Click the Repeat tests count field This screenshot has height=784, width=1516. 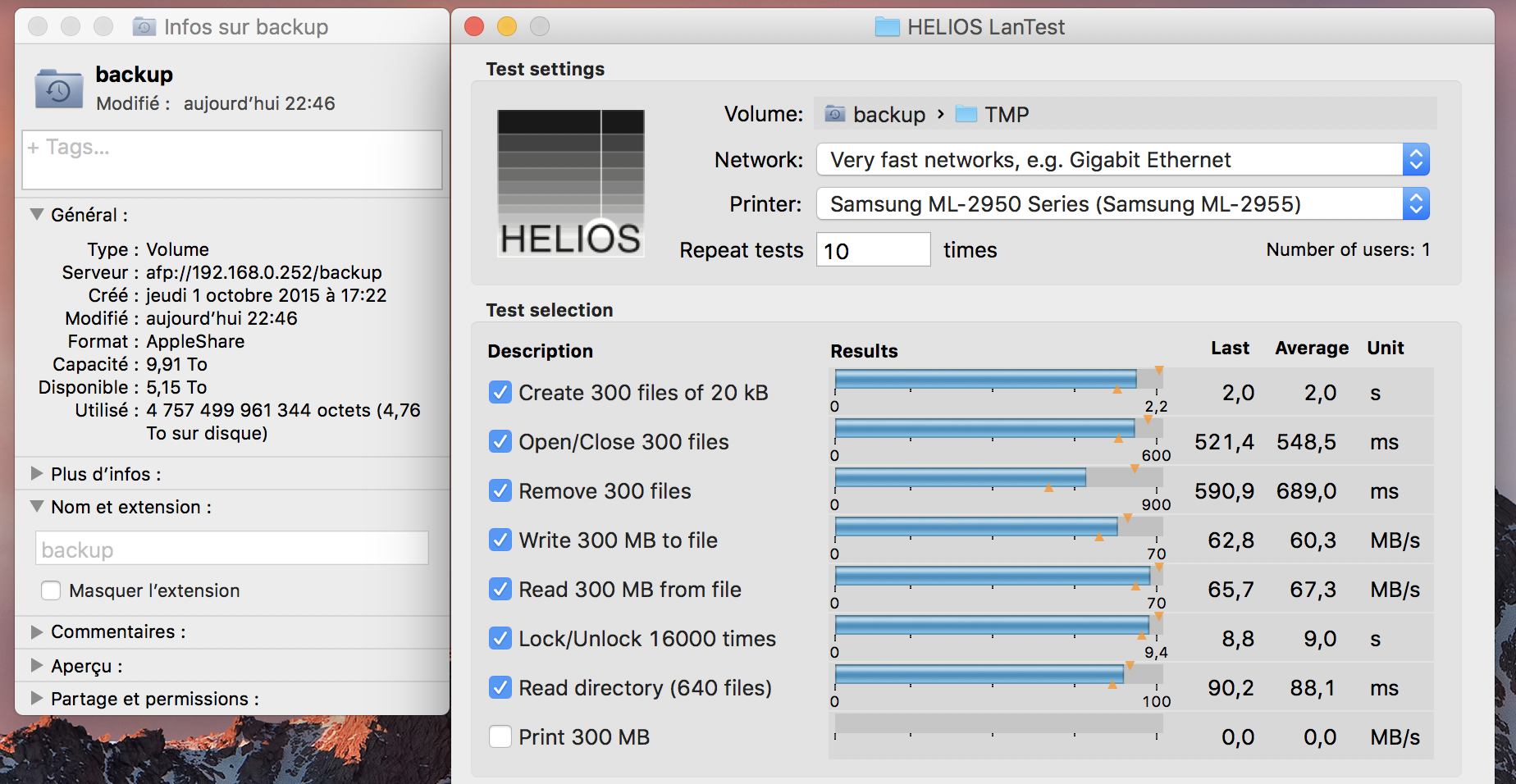pyautogui.click(x=874, y=249)
